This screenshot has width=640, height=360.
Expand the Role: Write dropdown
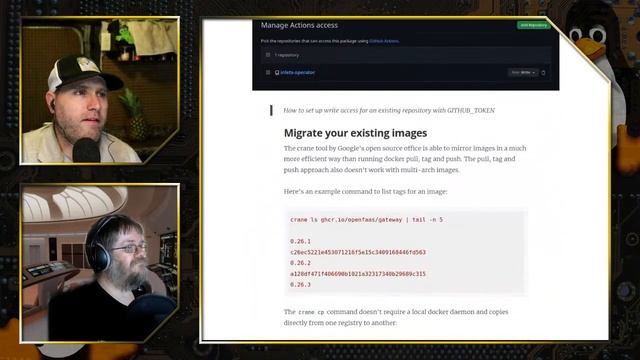tap(523, 73)
